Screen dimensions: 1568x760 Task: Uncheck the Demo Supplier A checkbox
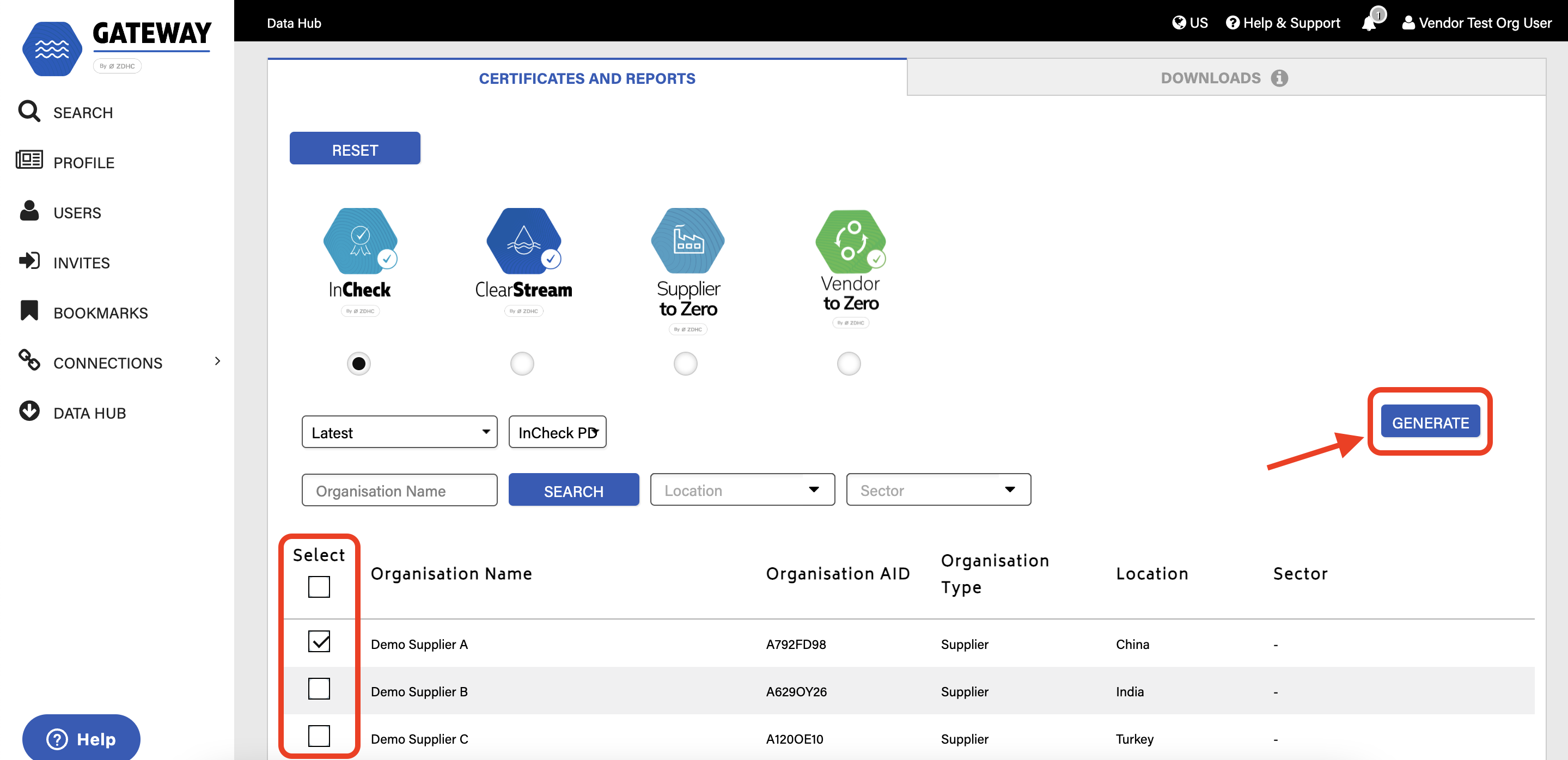coord(319,641)
